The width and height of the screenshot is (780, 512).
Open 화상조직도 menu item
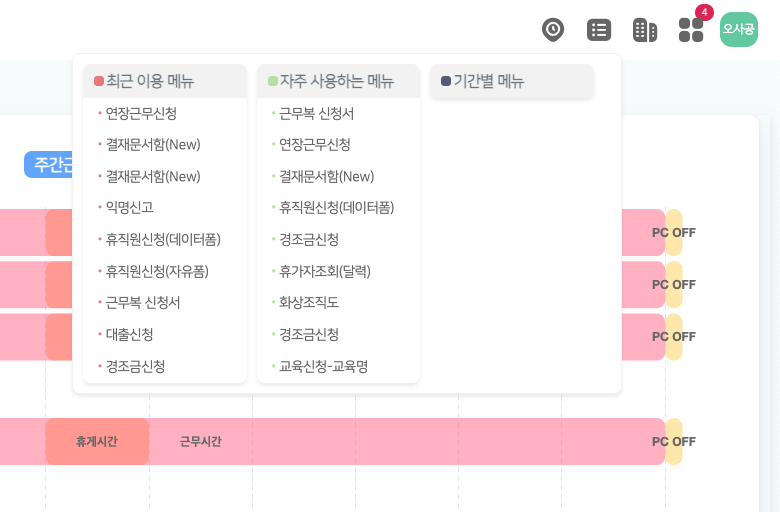tap(309, 301)
